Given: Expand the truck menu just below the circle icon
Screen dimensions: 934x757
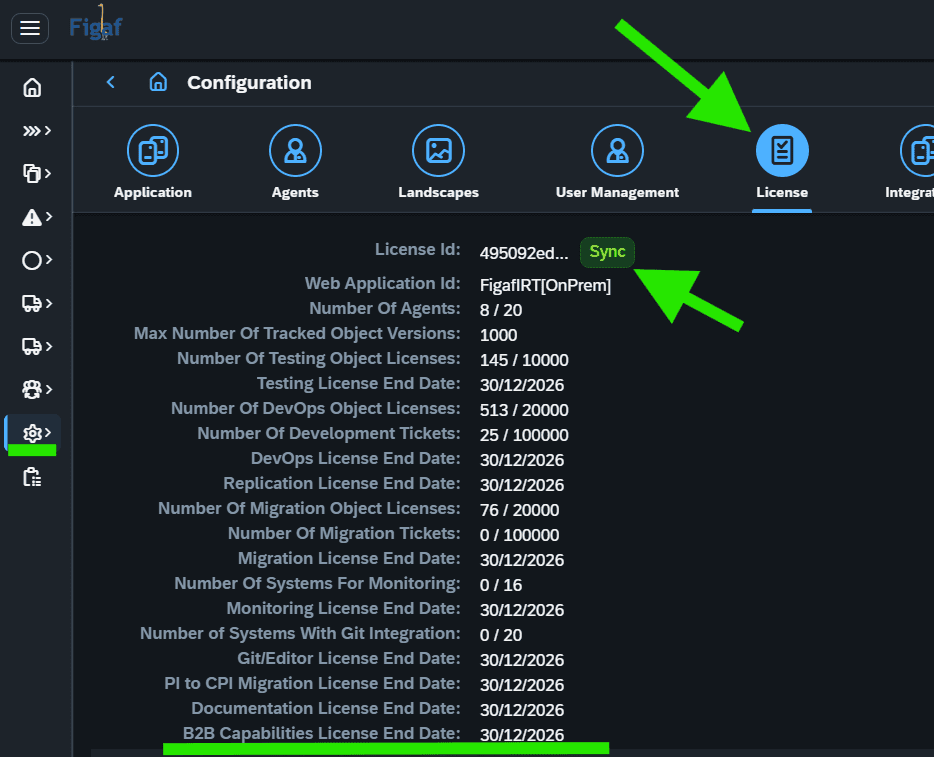Looking at the screenshot, I should click(x=36, y=303).
